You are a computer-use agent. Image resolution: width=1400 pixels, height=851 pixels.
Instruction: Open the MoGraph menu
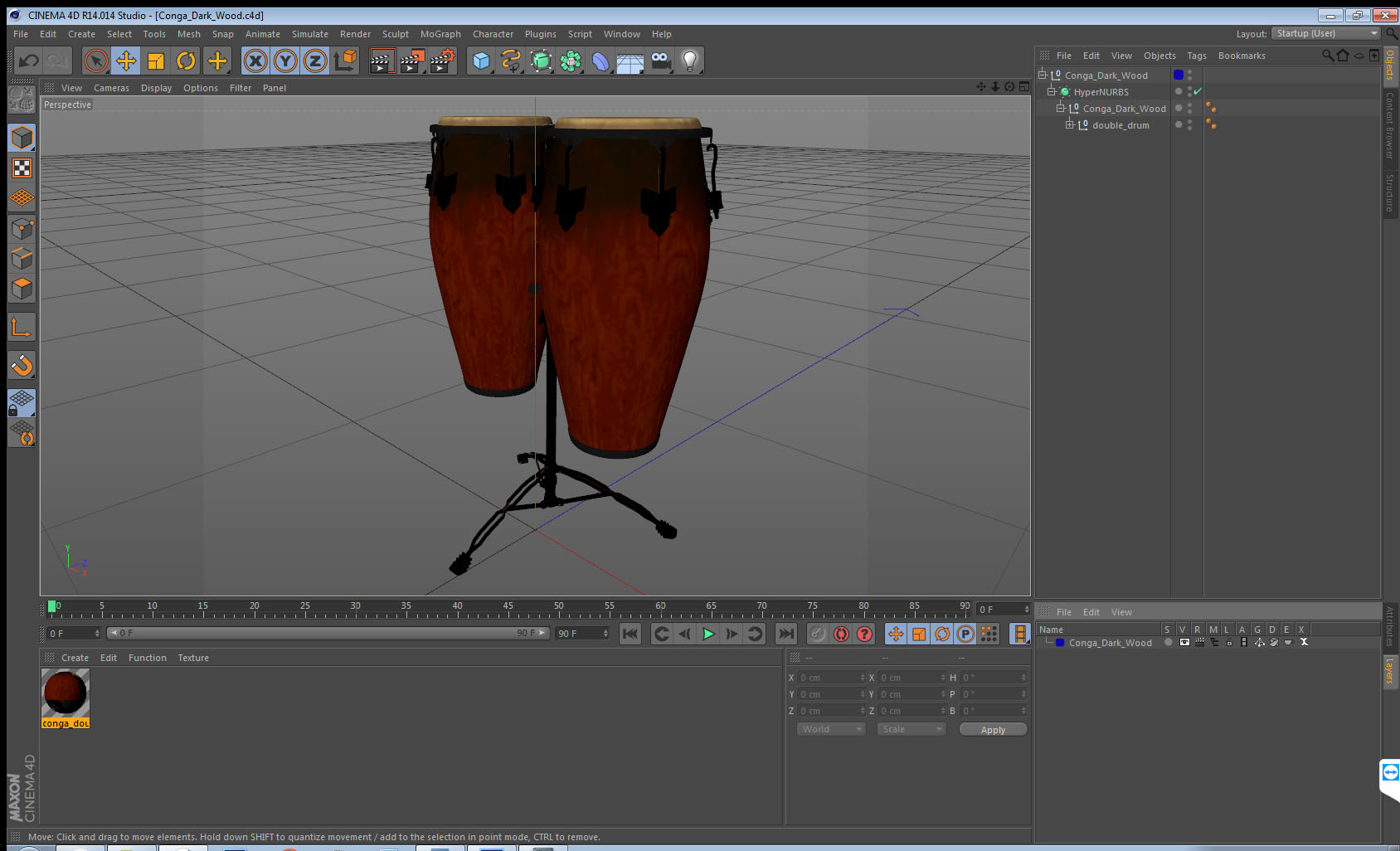coord(440,34)
